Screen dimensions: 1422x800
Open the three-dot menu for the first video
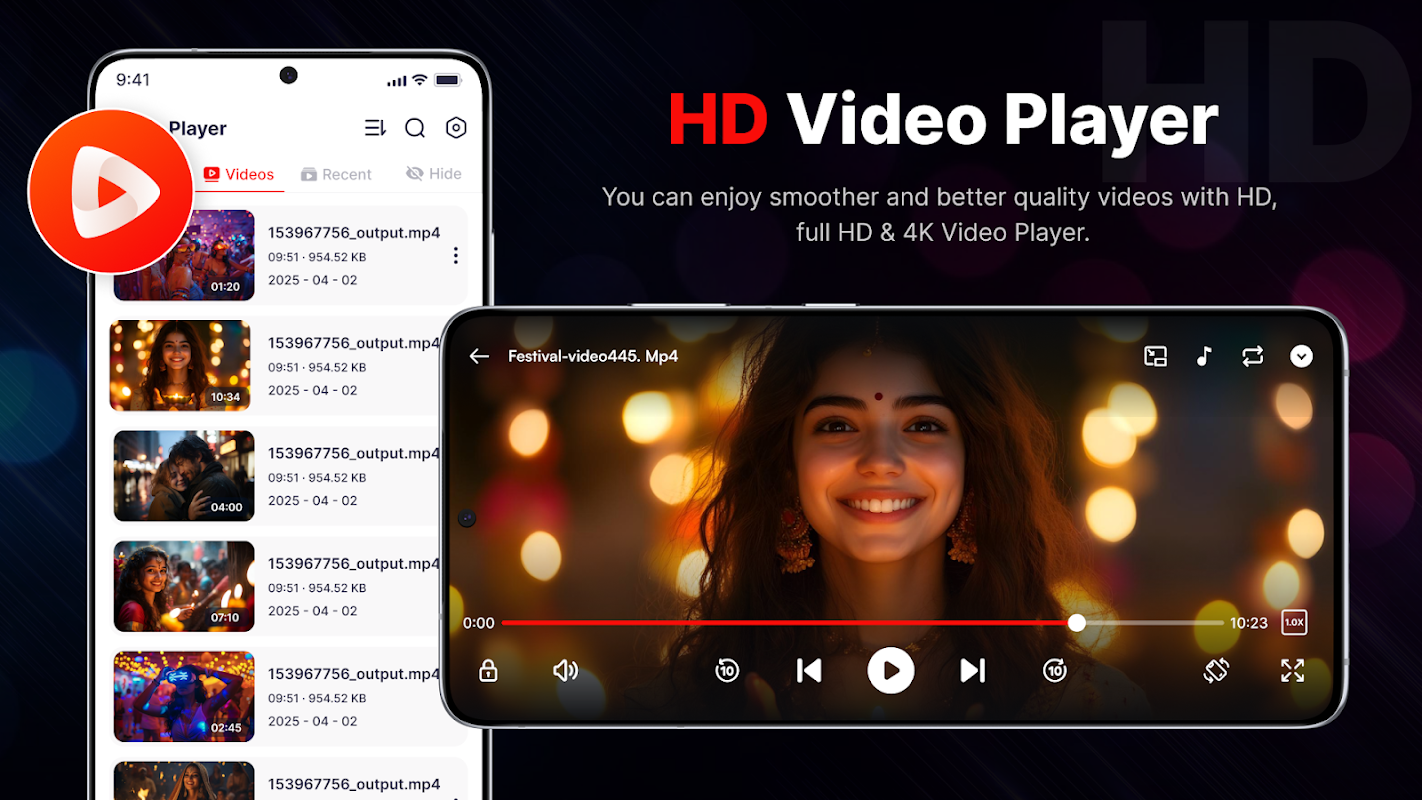click(455, 256)
